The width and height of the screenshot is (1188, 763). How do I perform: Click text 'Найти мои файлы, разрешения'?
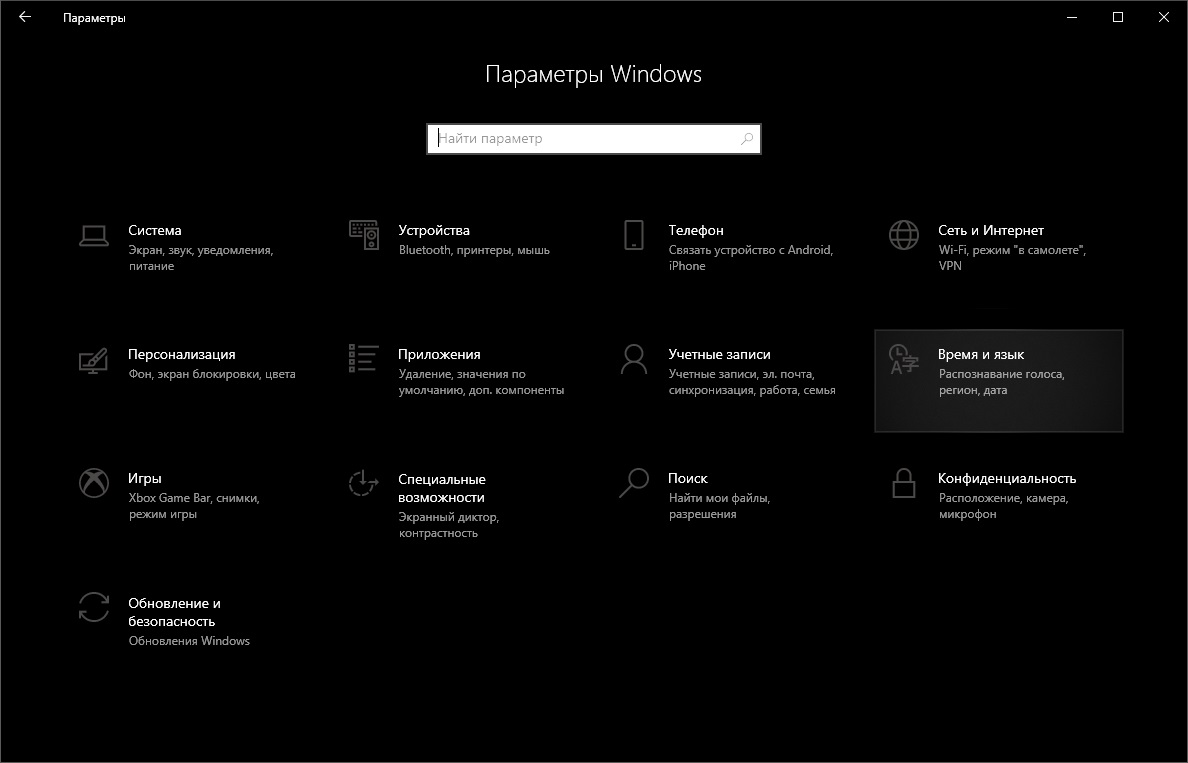click(719, 506)
